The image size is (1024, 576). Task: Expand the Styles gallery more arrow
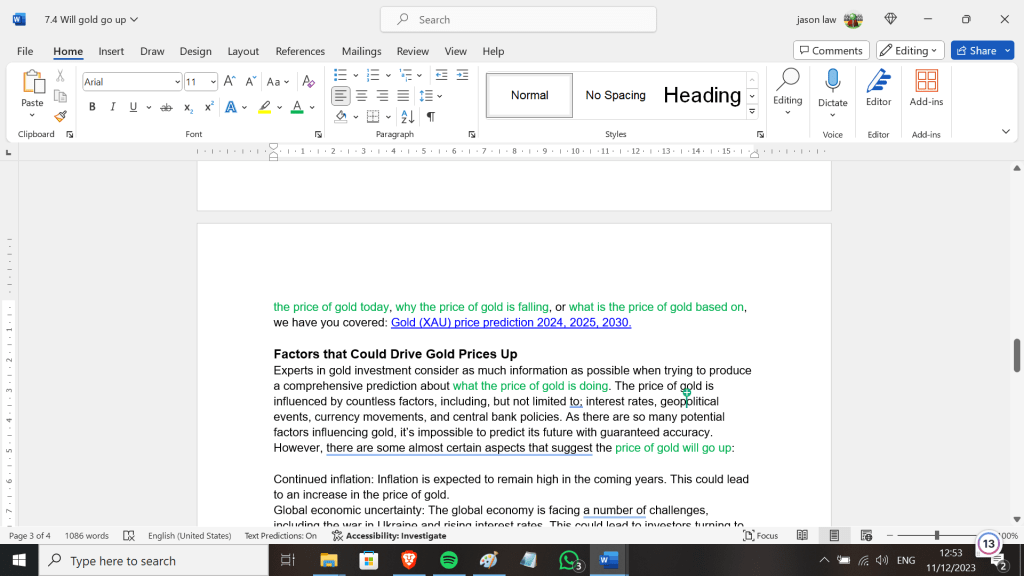pos(752,113)
